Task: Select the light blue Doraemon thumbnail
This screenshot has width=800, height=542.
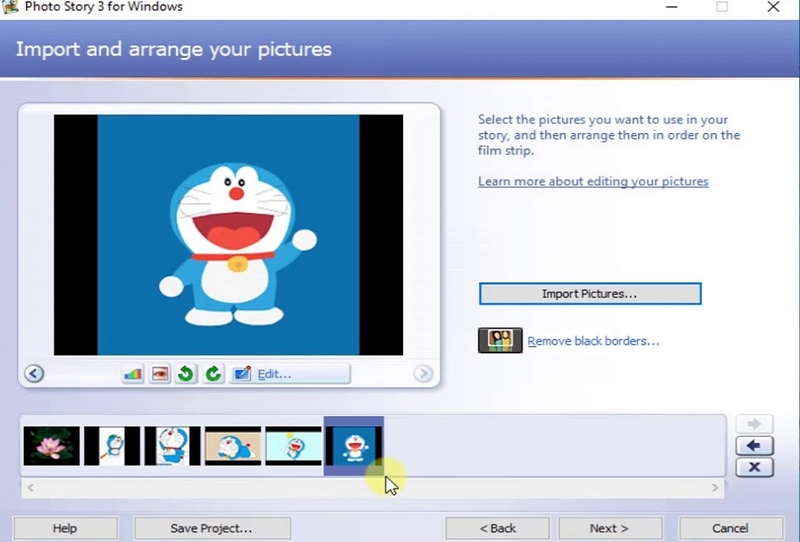Action: (x=293, y=446)
